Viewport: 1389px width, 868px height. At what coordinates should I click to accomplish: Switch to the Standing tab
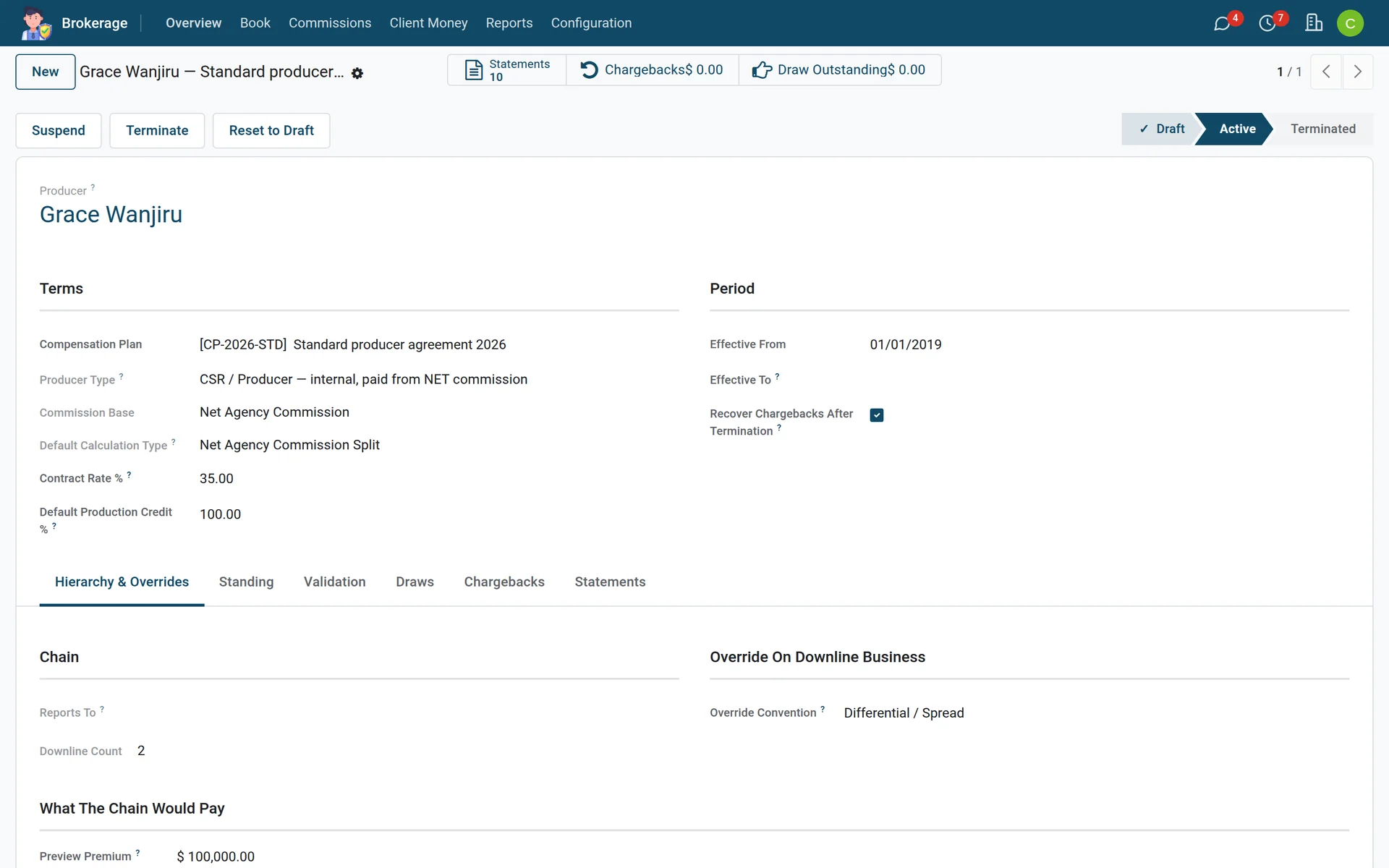(247, 582)
